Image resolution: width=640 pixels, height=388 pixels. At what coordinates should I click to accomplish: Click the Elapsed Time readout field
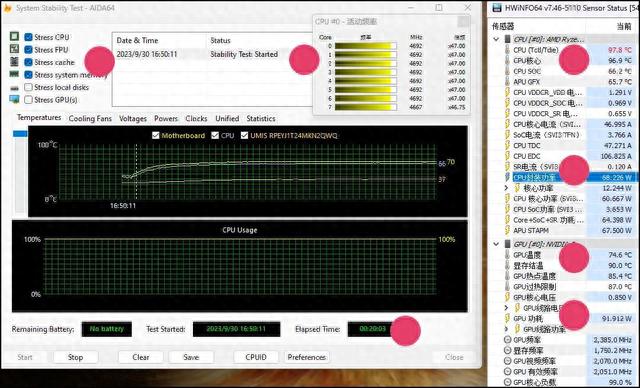373,329
